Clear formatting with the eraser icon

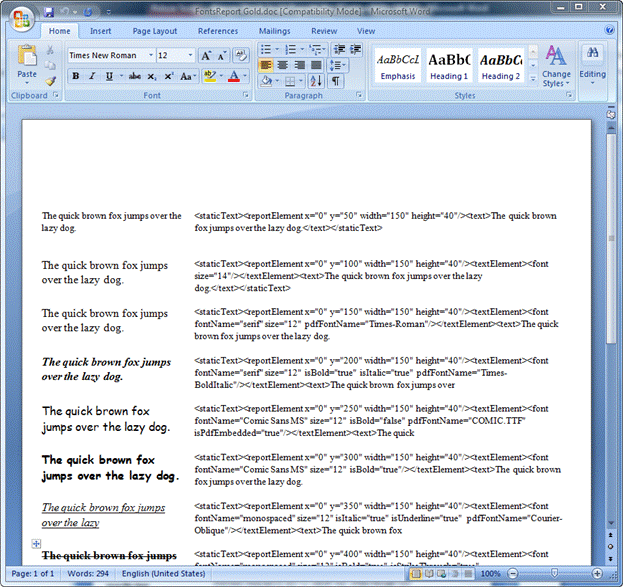click(241, 55)
